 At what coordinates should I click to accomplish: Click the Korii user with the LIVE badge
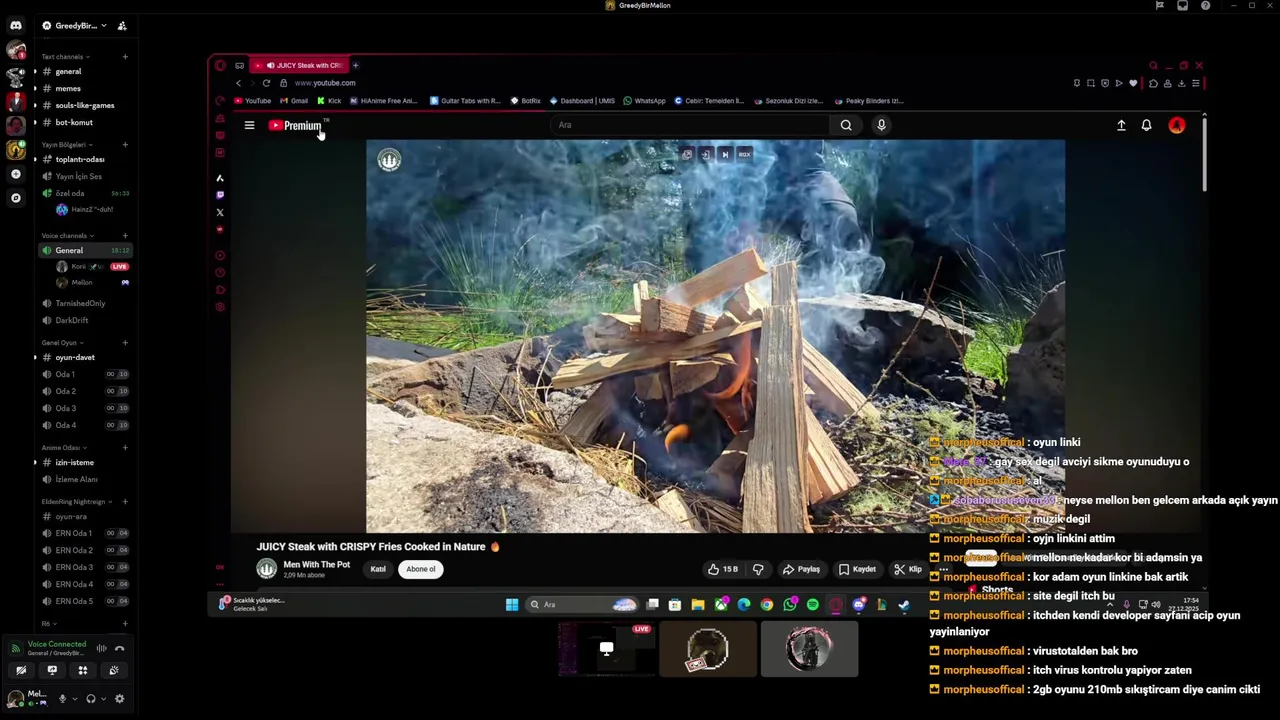click(x=93, y=267)
